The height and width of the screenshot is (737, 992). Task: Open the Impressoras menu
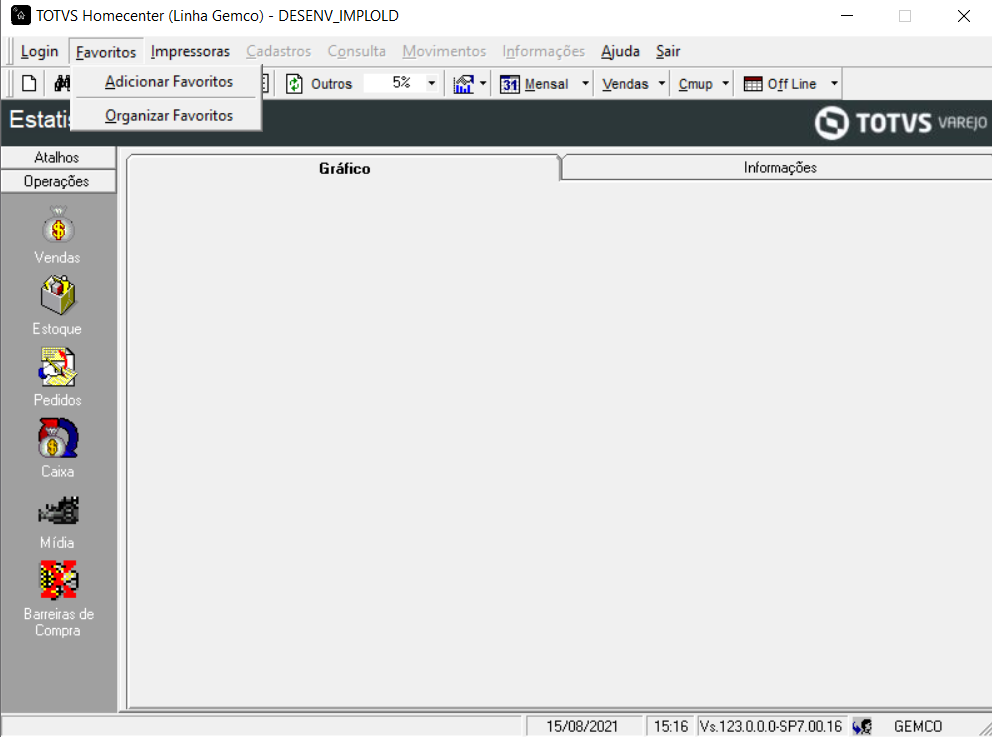pos(190,51)
